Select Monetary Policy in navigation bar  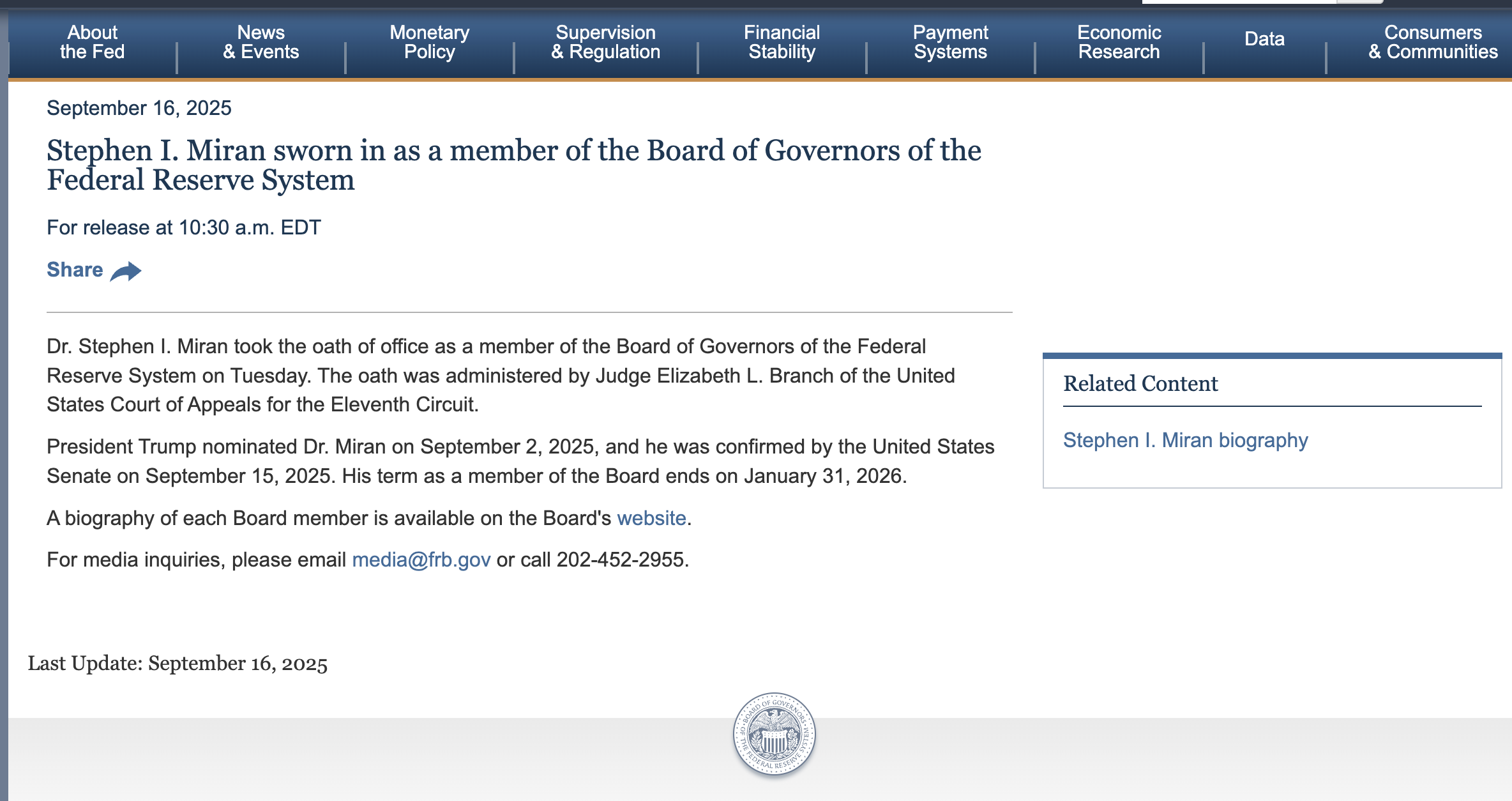[429, 42]
